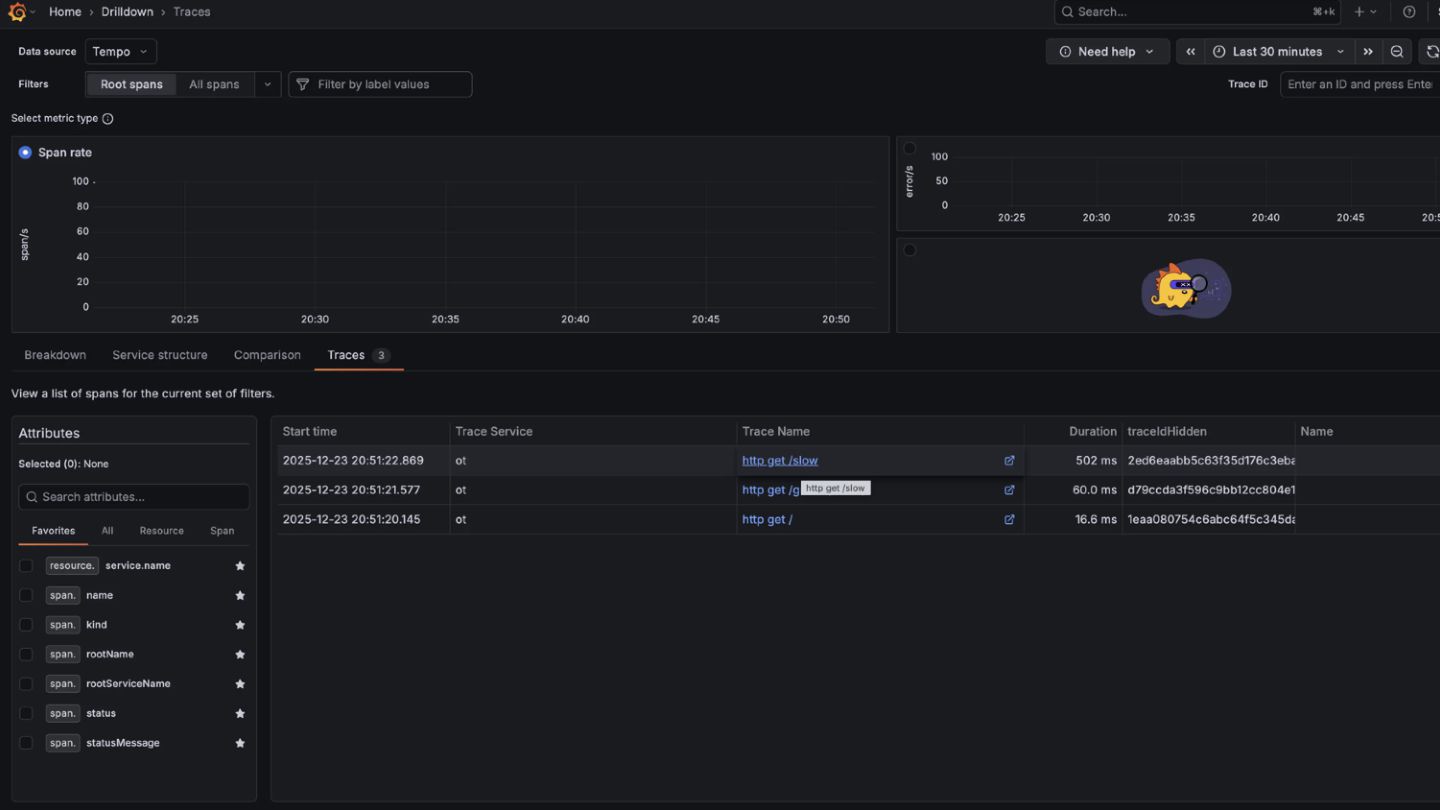Select the All spans filter button
Screen dimensions: 1440x810
(214, 85)
